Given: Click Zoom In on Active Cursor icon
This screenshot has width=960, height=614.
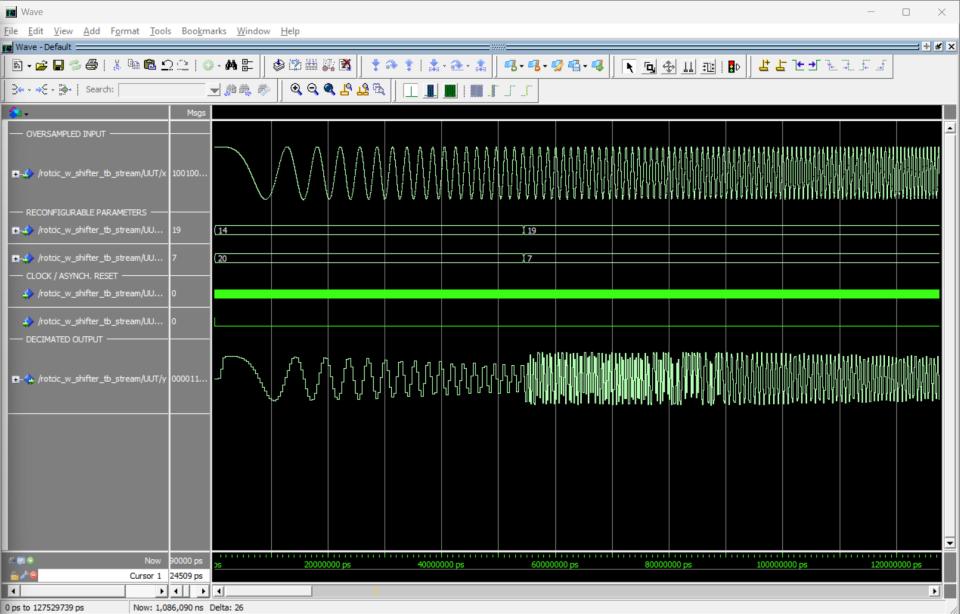Looking at the screenshot, I should click(346, 90).
